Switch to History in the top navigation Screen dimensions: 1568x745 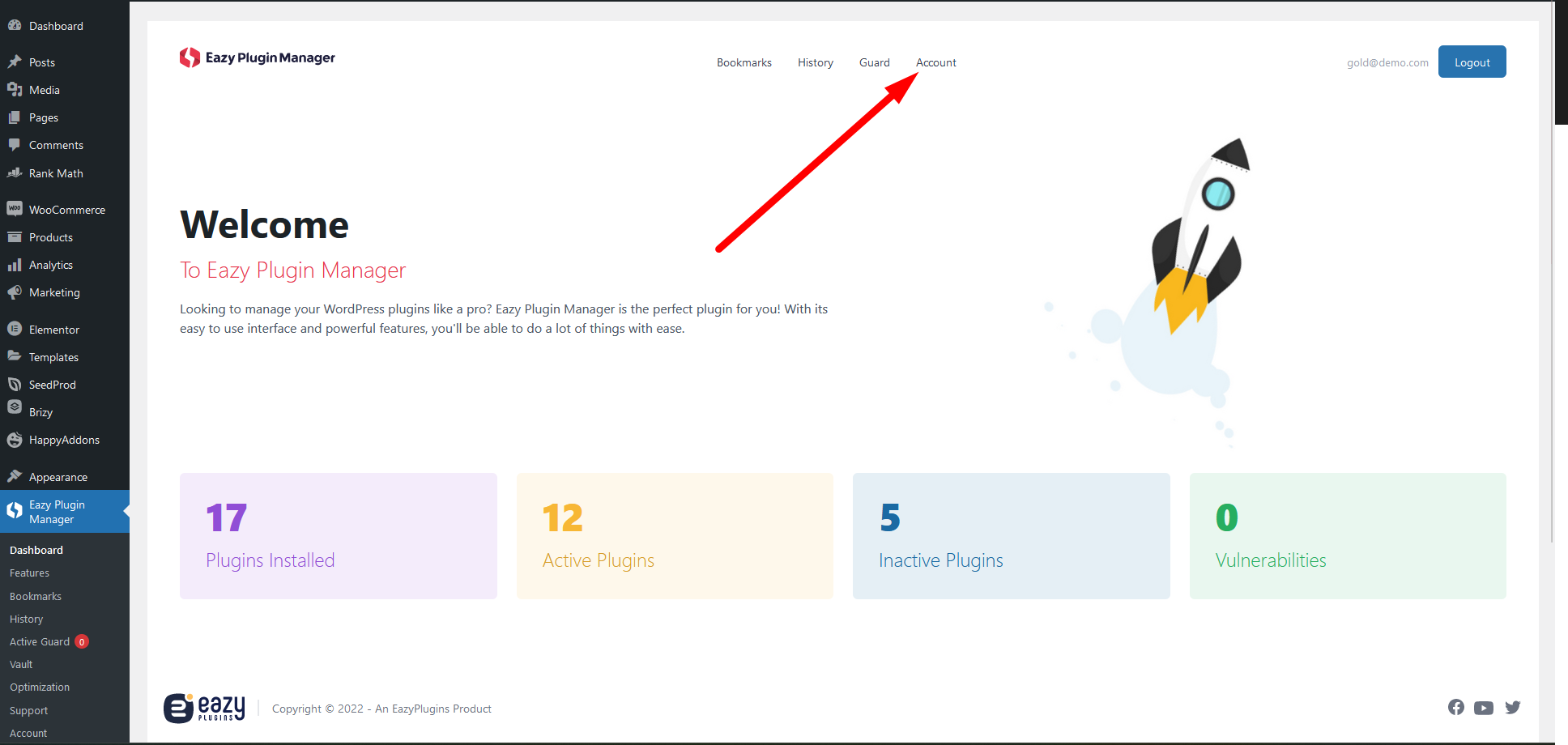pos(815,62)
